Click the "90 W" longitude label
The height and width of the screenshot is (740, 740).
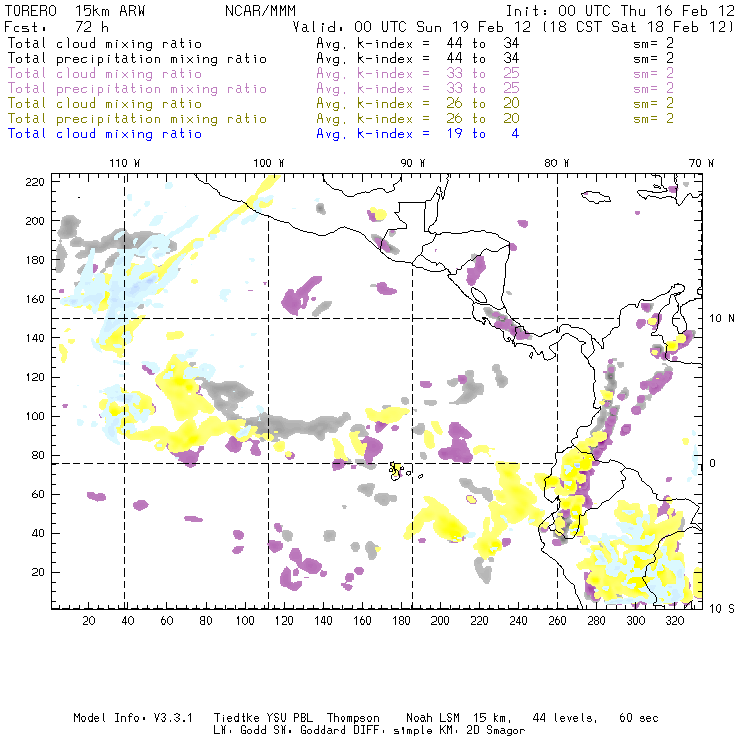(x=413, y=162)
